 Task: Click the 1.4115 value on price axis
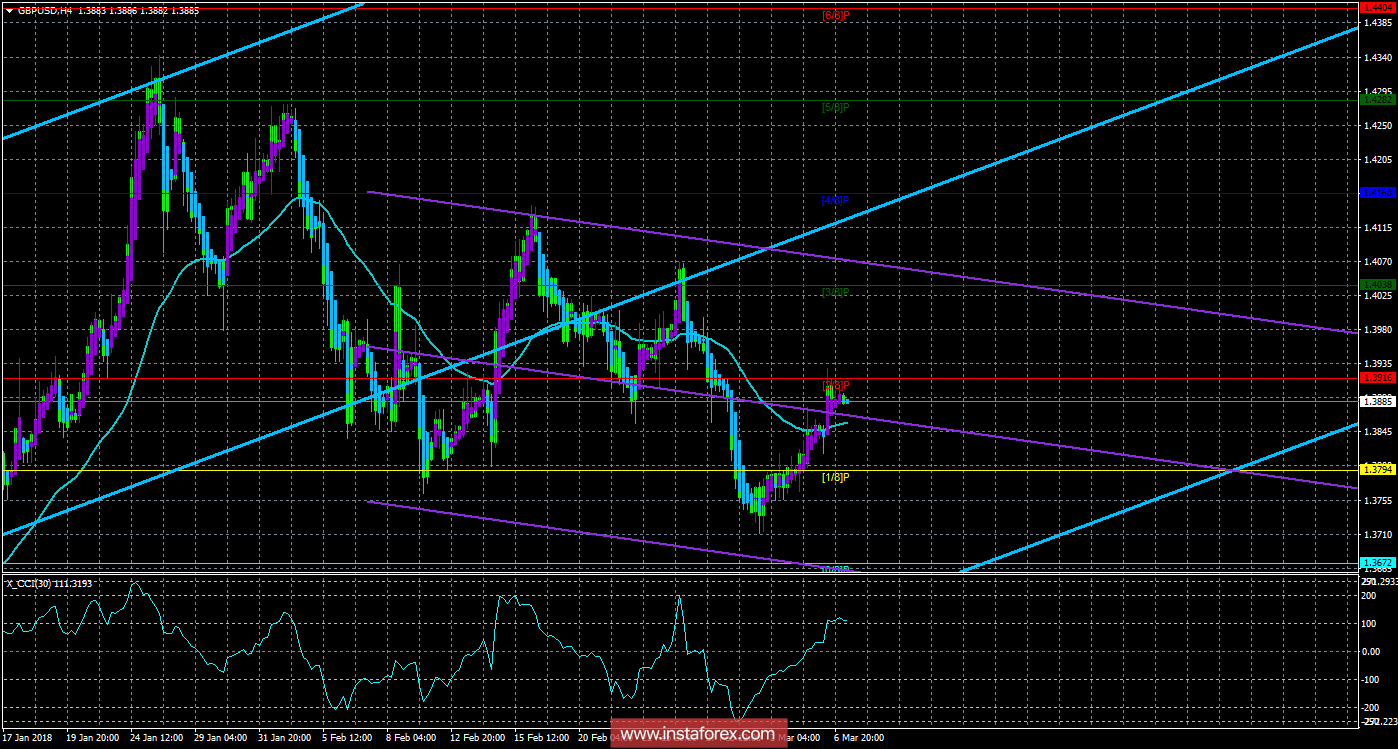pyautogui.click(x=1377, y=228)
